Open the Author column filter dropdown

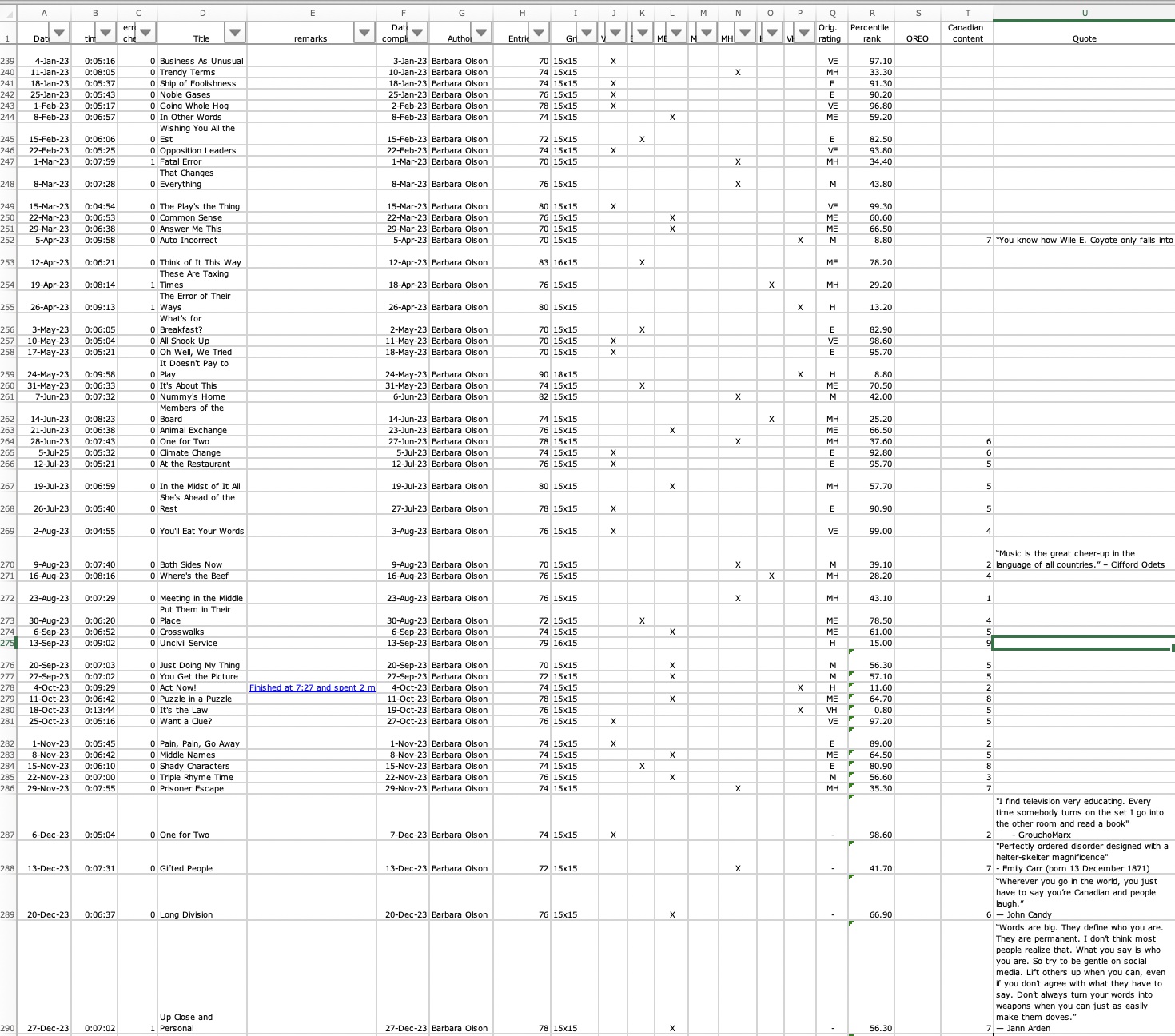click(481, 33)
